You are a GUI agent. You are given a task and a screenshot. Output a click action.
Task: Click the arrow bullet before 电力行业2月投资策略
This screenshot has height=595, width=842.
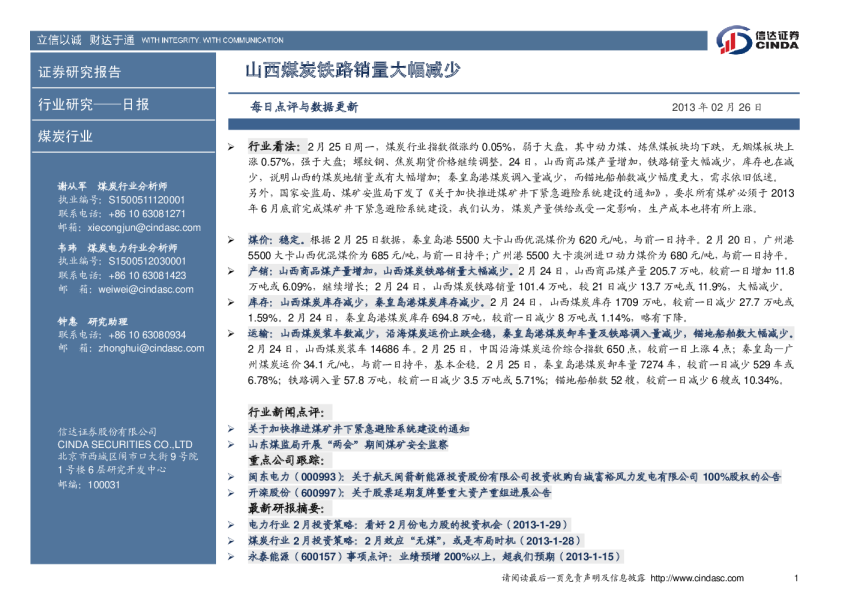point(231,523)
